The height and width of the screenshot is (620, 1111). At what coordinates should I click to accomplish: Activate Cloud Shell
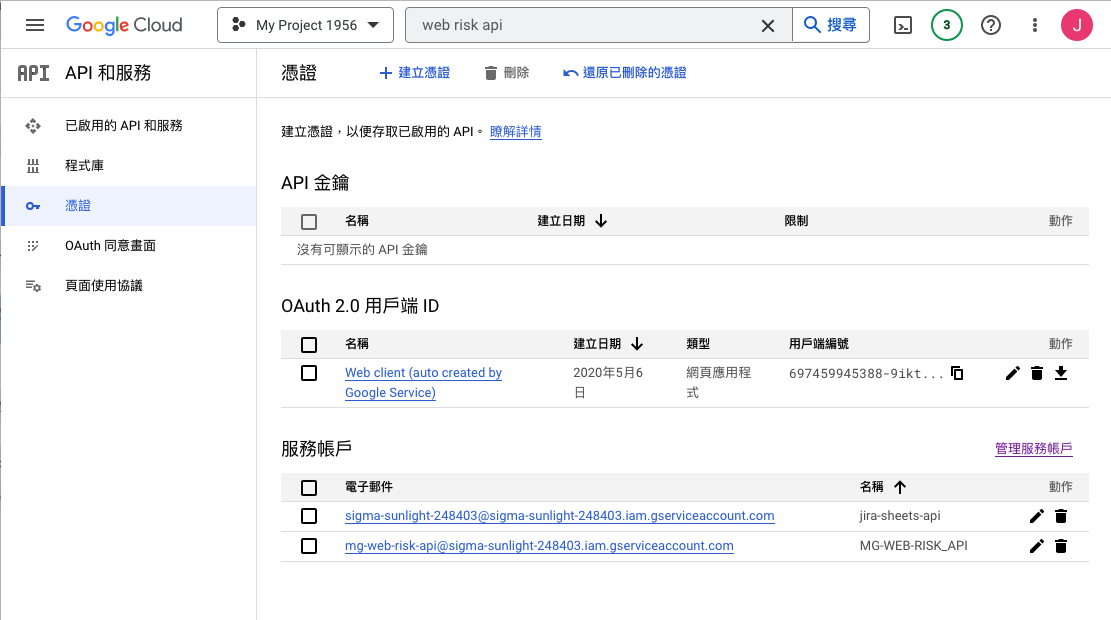(902, 24)
